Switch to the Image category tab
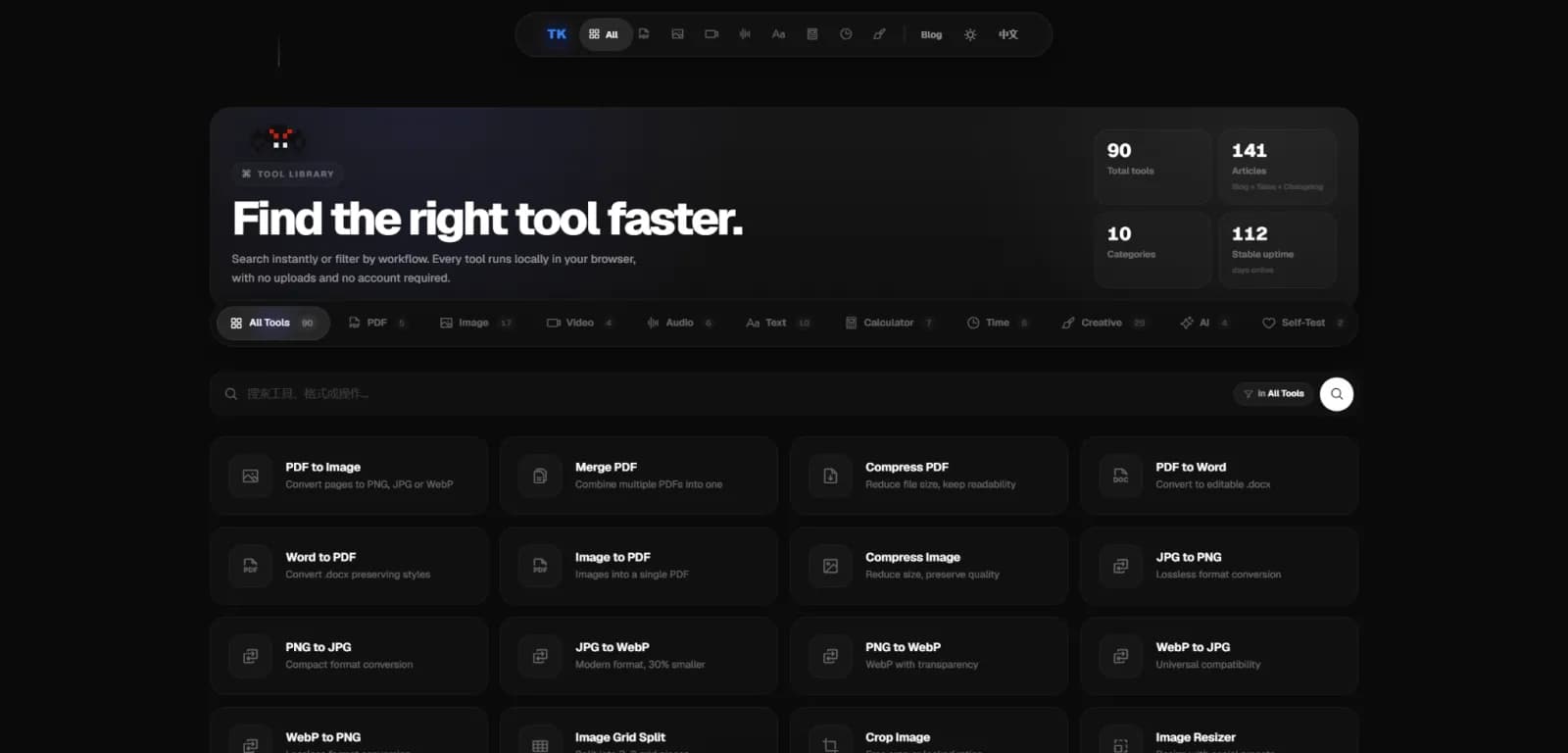The width and height of the screenshot is (1568, 753). click(x=476, y=323)
